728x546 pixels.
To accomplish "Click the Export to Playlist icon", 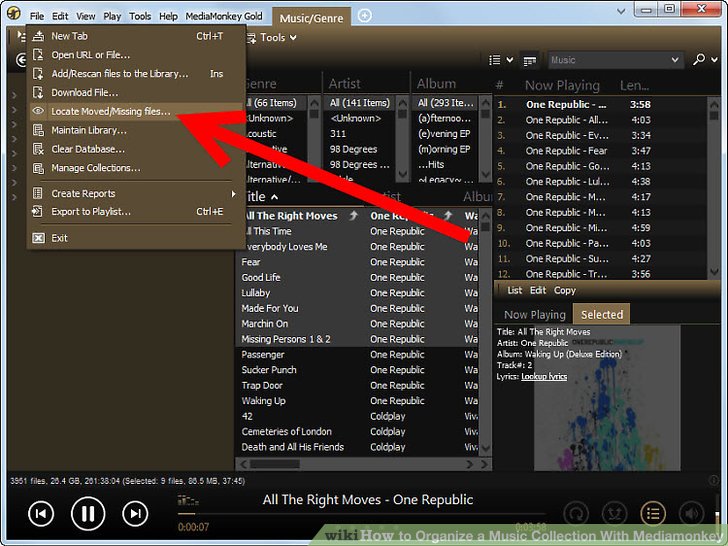I will pyautogui.click(x=37, y=212).
